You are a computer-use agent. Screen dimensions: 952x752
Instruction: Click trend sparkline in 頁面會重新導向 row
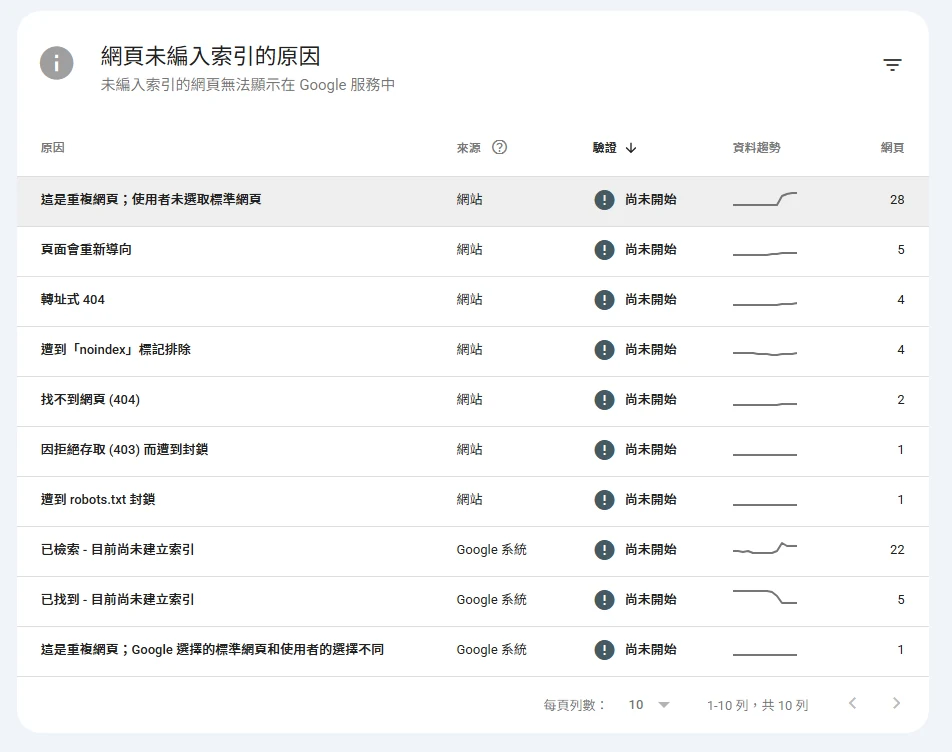pyautogui.click(x=765, y=253)
